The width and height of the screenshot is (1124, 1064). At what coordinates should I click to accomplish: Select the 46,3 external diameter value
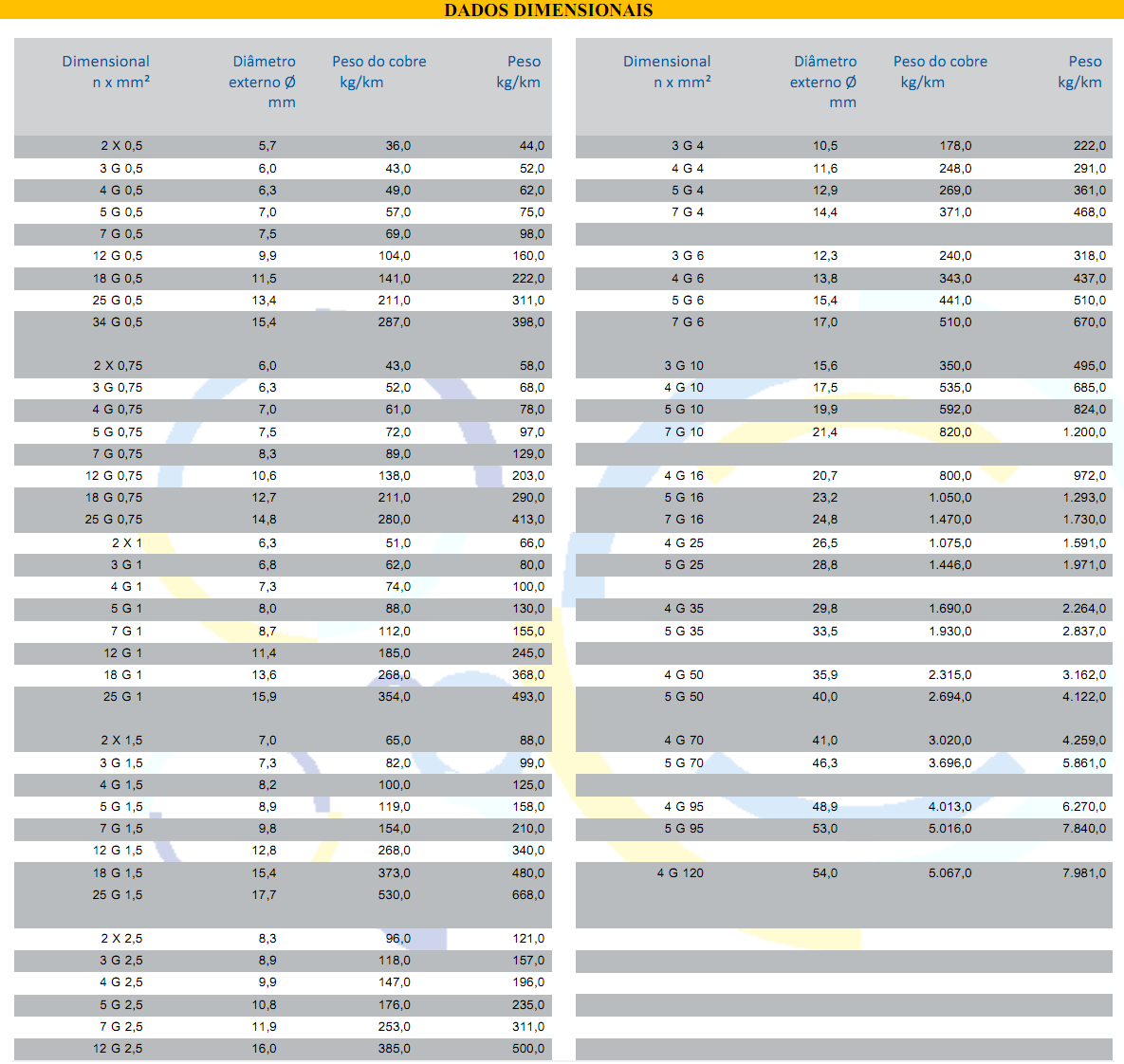[x=825, y=763]
